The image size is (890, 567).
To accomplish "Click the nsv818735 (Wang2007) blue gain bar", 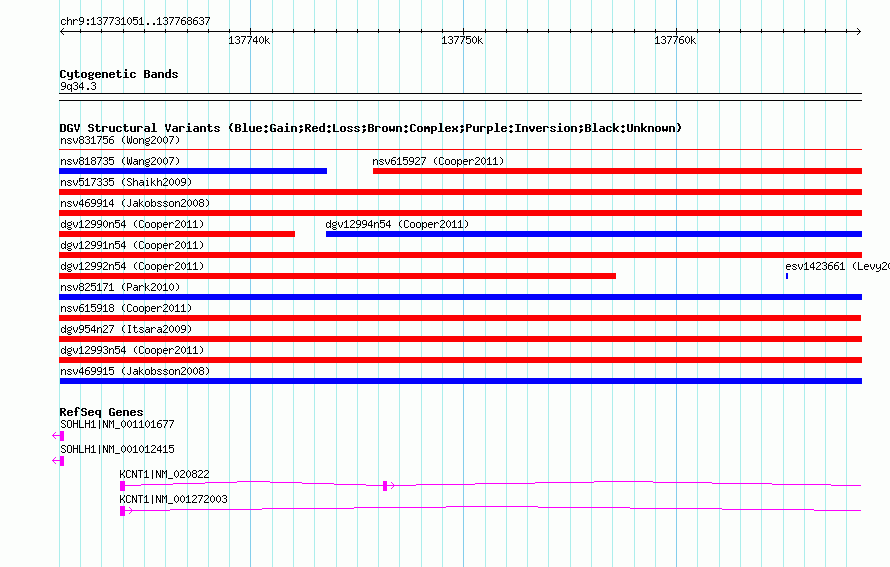I will [193, 171].
